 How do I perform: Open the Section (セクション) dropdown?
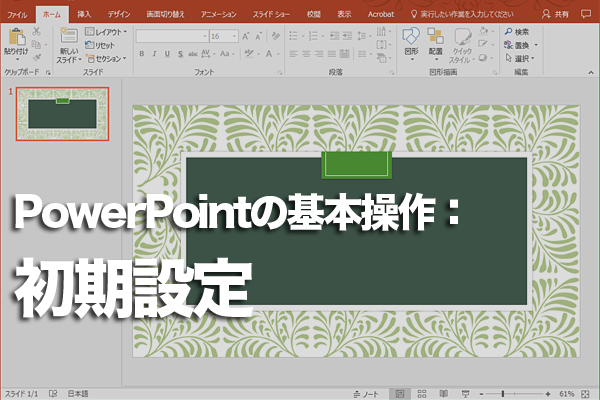coord(106,59)
